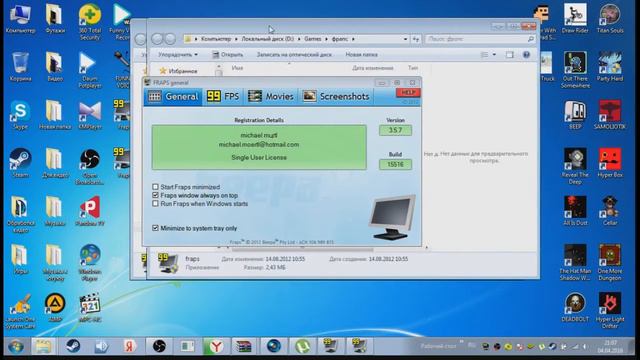Open the Steam desktop icon
Image resolution: width=640 pixels, height=360 pixels.
click(20, 163)
